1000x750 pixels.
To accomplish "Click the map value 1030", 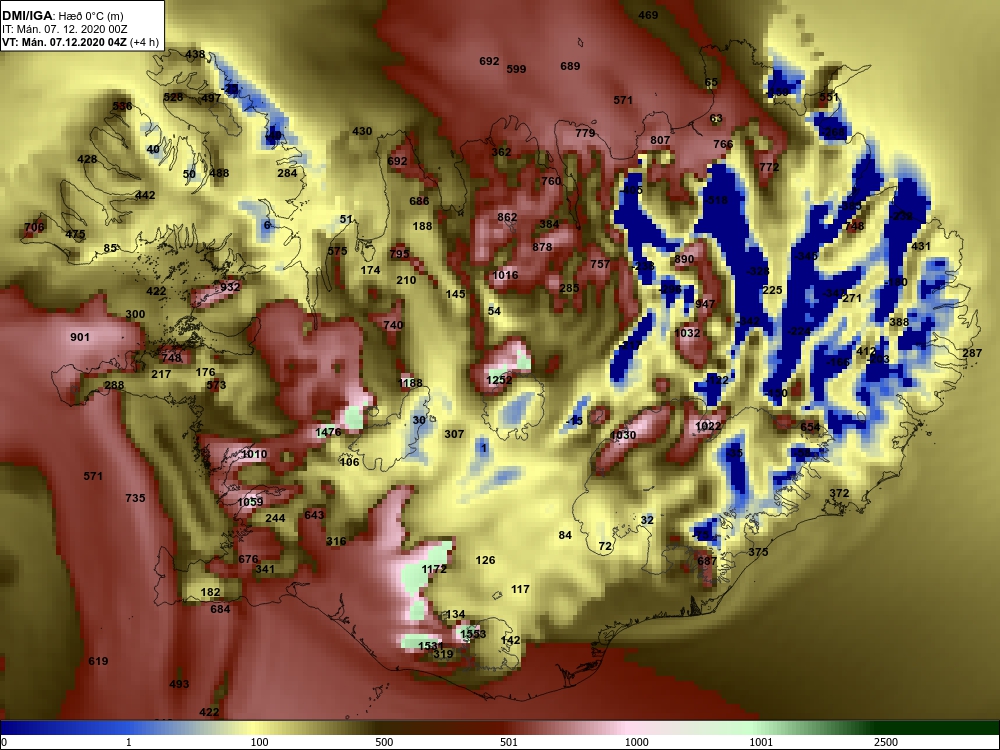I will pyautogui.click(x=622, y=435).
